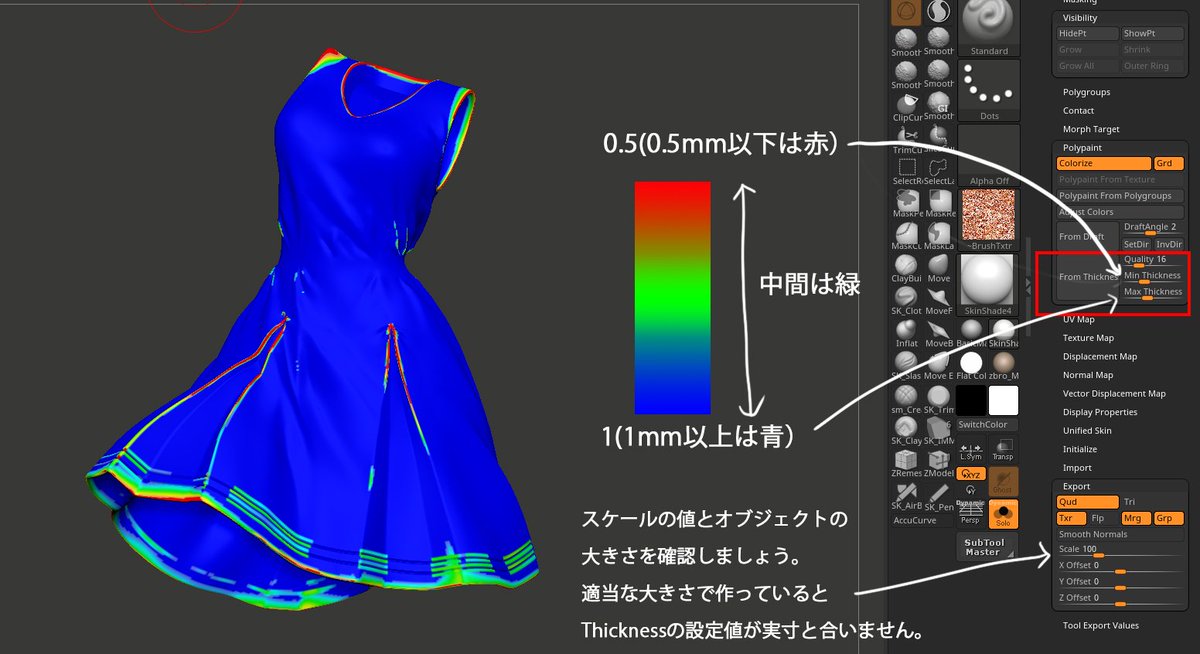1200x654 pixels.
Task: Choose the zbro_M material sphere
Action: coord(1004,365)
